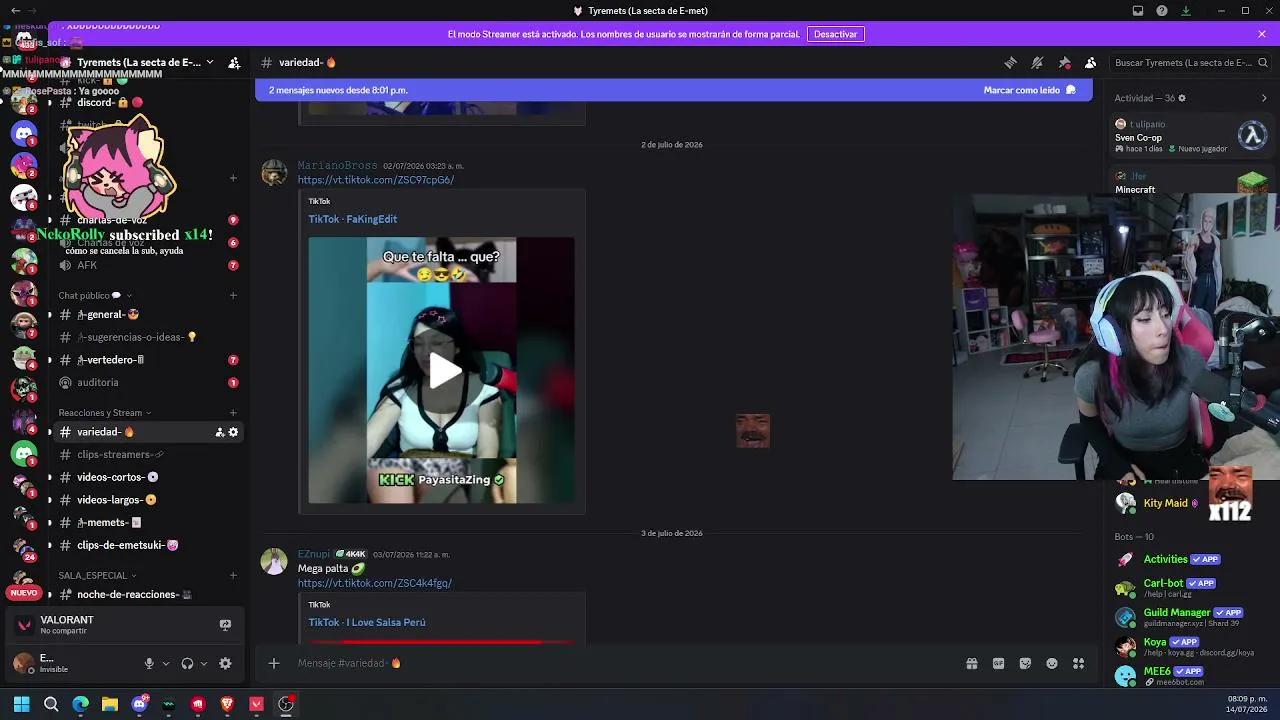Open the emoji picker
Image resolution: width=1280 pixels, height=720 pixels.
[1052, 663]
